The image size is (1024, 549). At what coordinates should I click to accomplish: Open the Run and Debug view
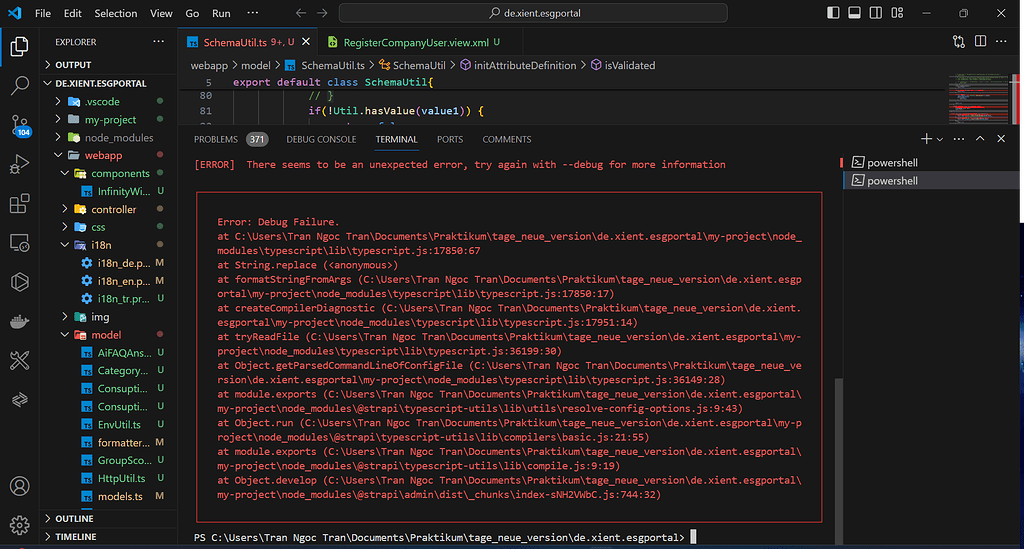pos(19,164)
